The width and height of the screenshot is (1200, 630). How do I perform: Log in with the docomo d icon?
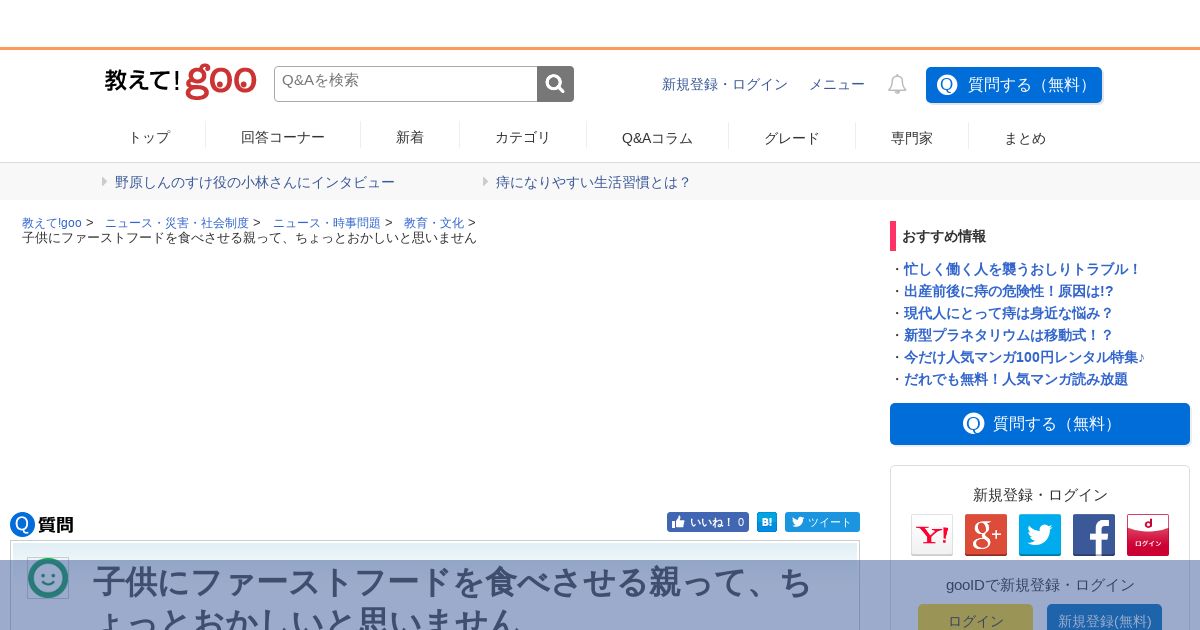click(1148, 535)
